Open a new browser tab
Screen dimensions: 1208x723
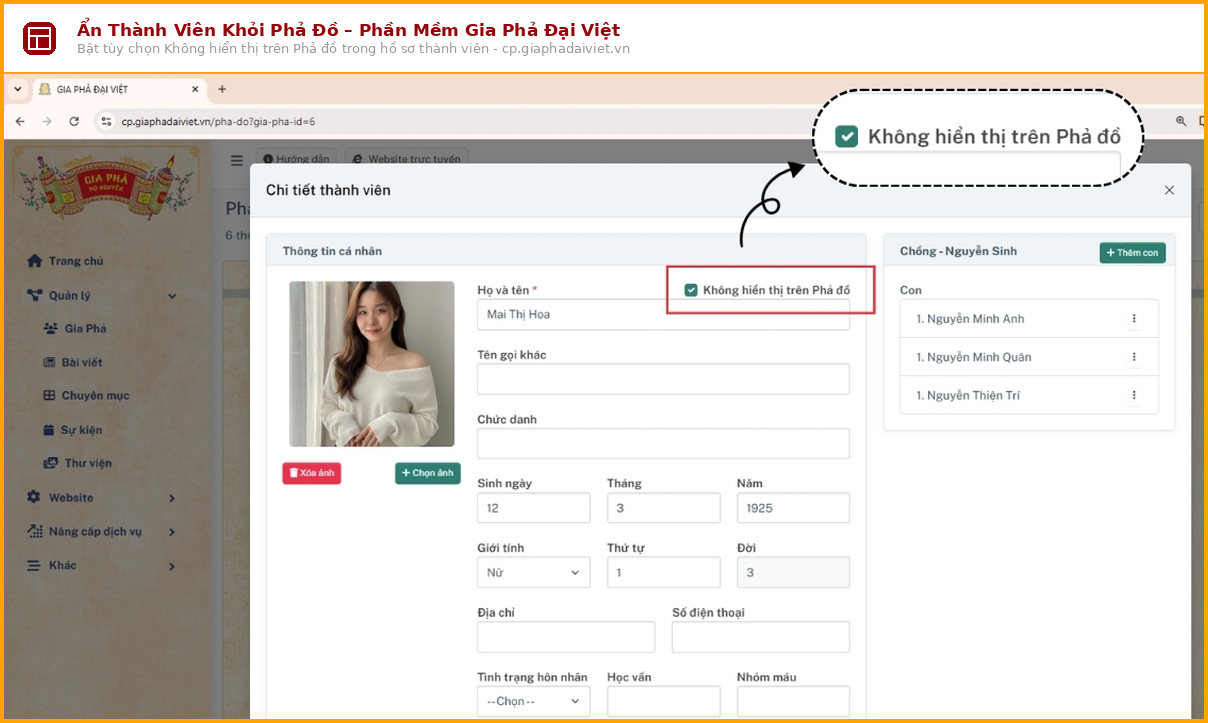pyautogui.click(x=222, y=89)
